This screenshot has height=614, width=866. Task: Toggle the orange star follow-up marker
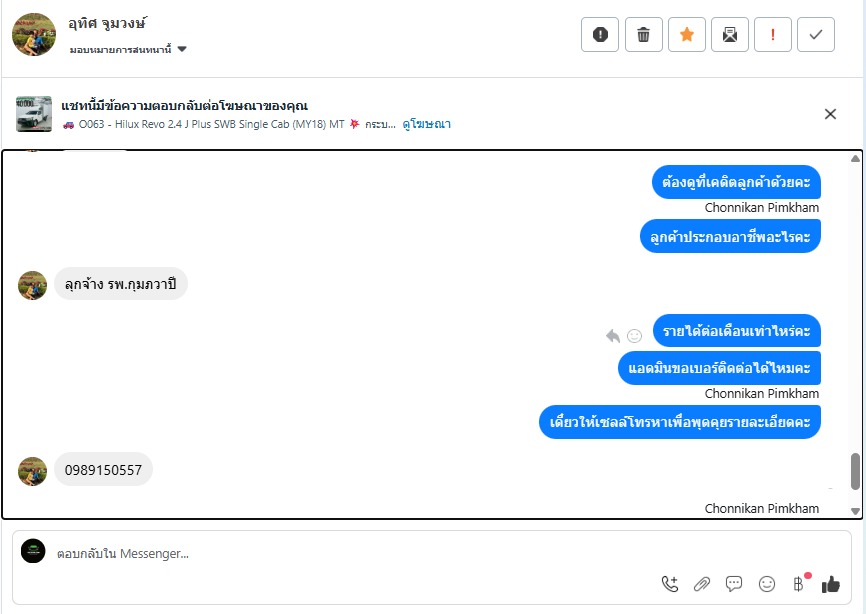pos(687,35)
